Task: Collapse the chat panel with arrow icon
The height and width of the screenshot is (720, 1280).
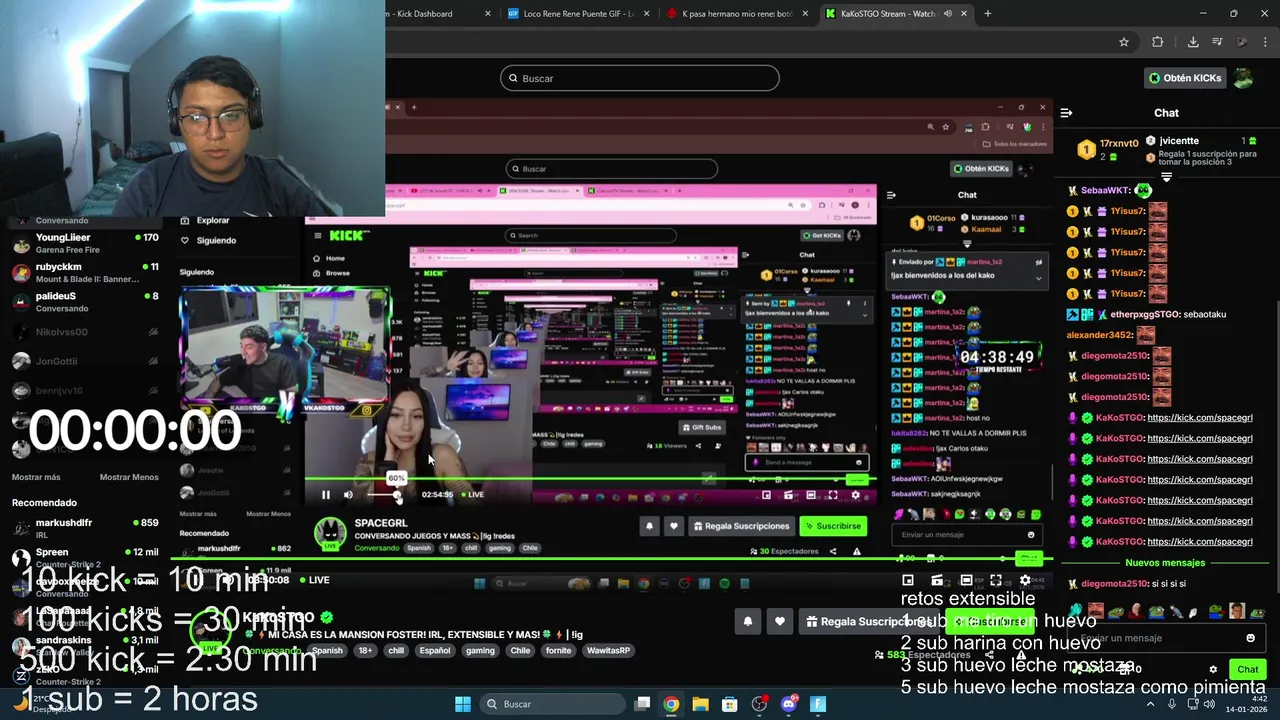Action: (x=1066, y=113)
